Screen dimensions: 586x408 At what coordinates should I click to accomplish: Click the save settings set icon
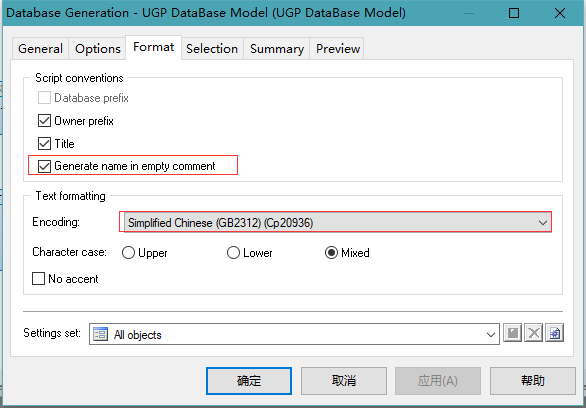pyautogui.click(x=512, y=333)
